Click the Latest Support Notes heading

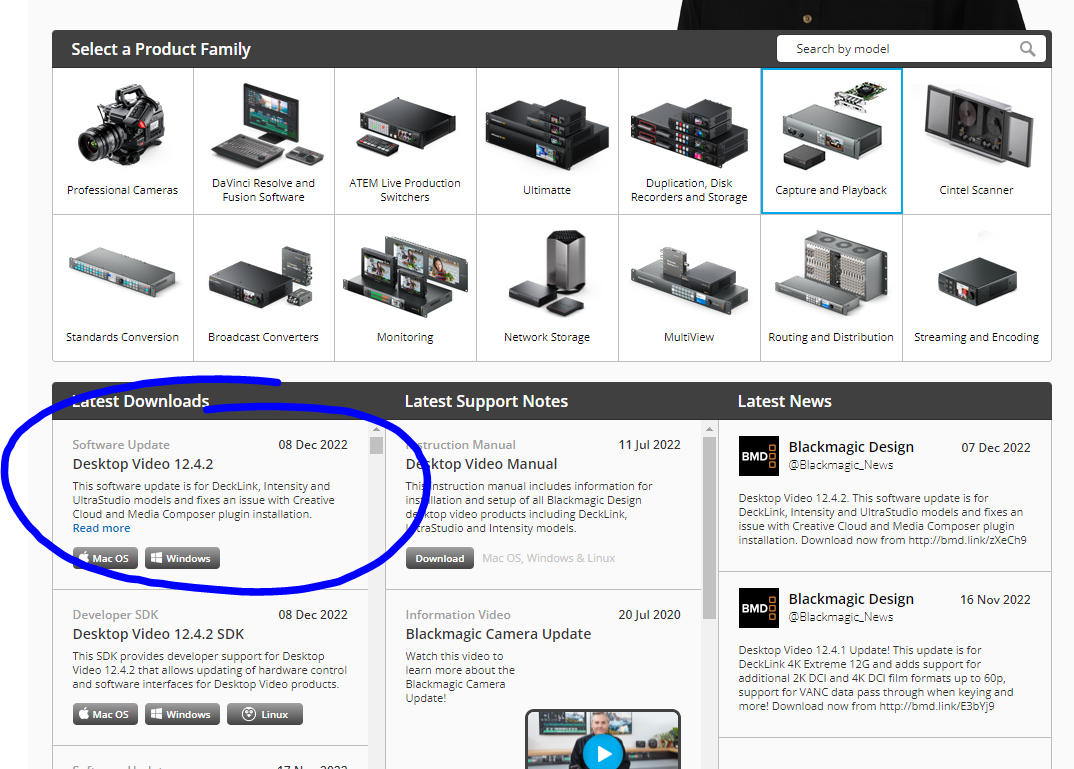486,401
